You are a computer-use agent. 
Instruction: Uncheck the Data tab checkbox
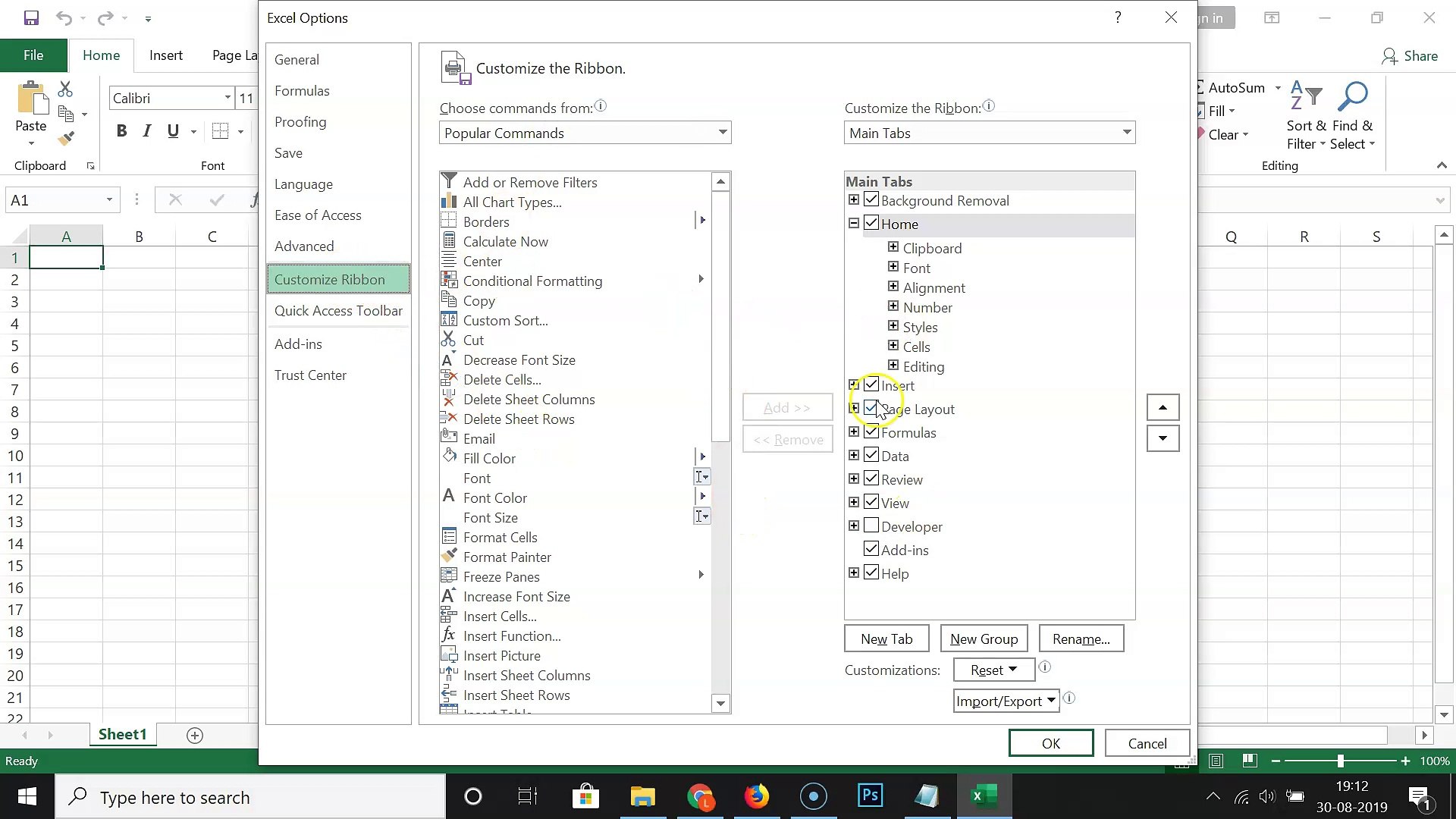(x=871, y=456)
